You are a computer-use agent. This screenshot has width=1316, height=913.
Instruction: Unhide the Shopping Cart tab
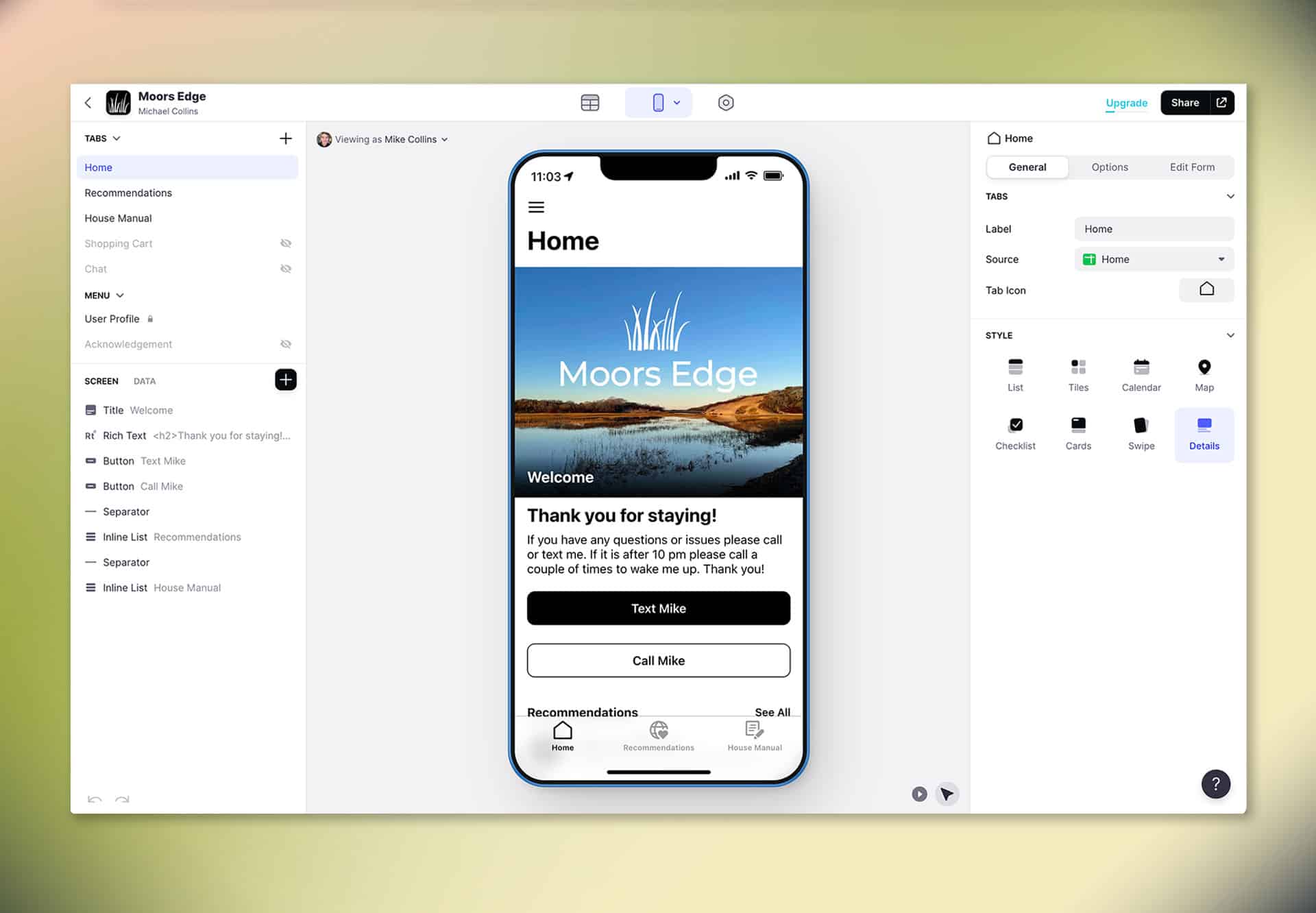286,243
